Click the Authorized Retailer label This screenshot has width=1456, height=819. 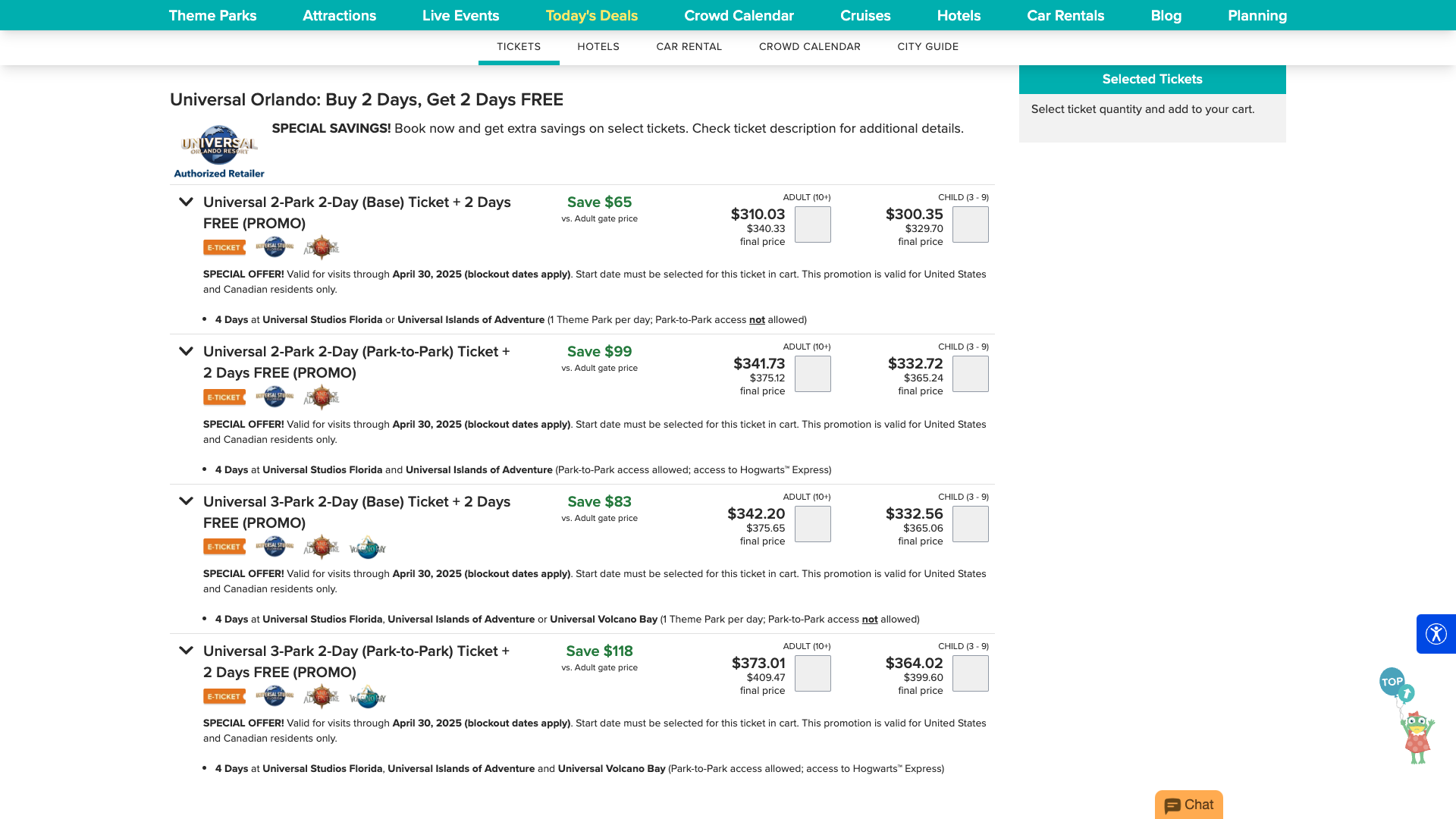coord(219,174)
